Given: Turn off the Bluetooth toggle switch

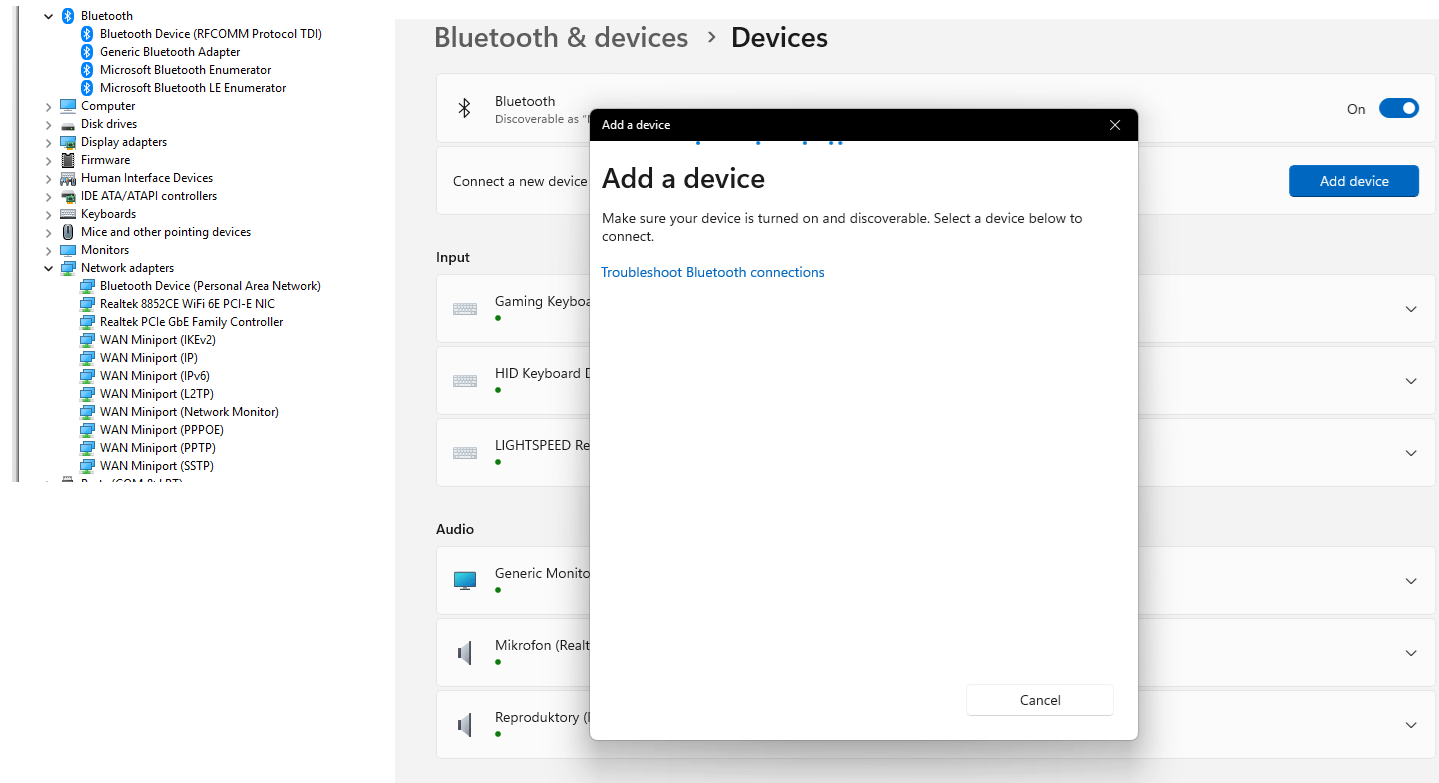Looking at the screenshot, I should (1399, 108).
